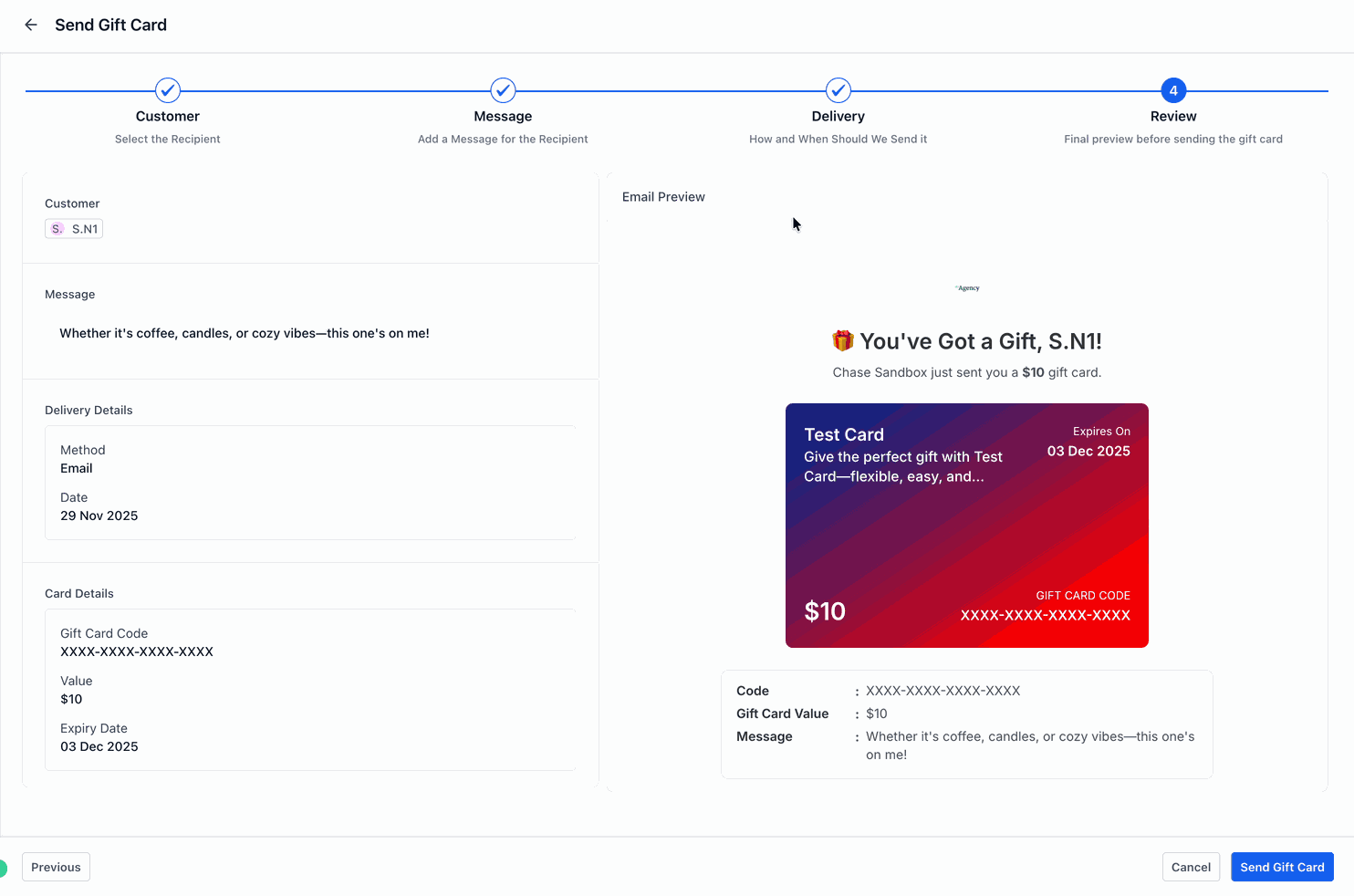
Task: Click the Previous button
Action: pyautogui.click(x=56, y=867)
